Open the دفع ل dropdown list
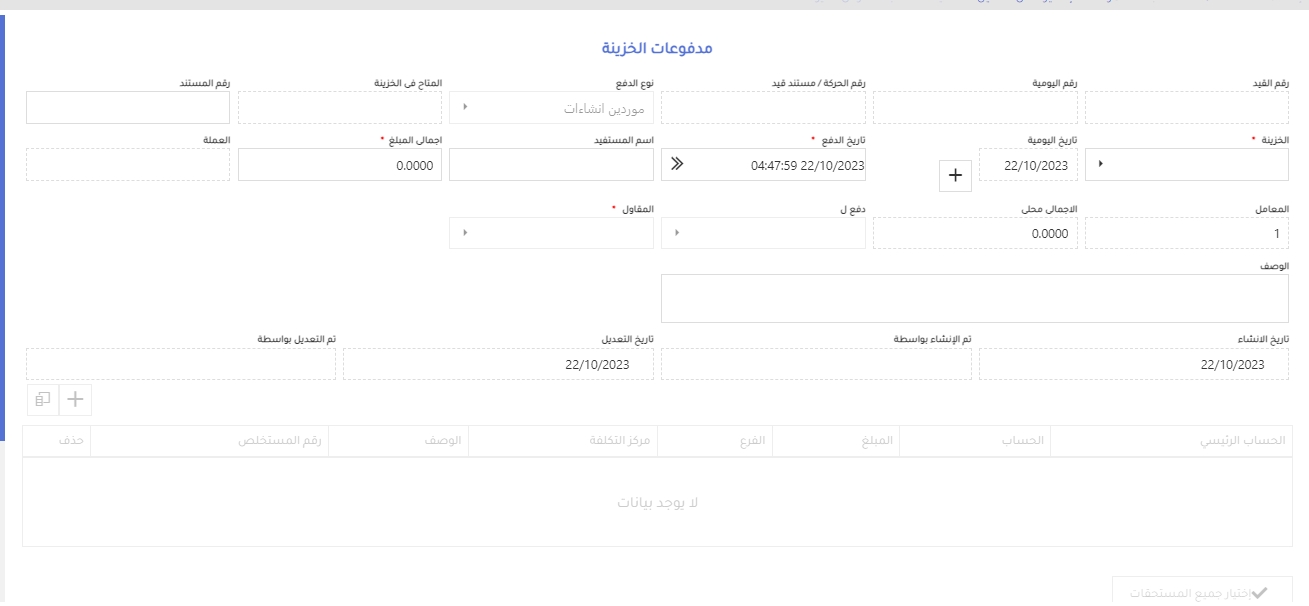The image size is (1309, 606). pyautogui.click(x=677, y=233)
